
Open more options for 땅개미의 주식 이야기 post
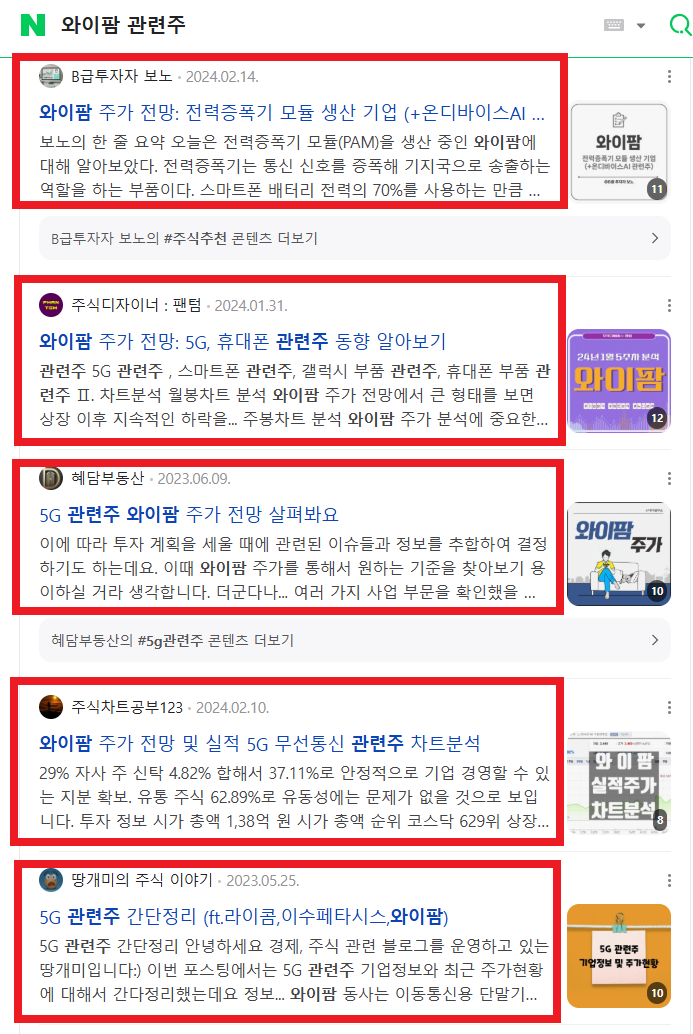click(x=669, y=880)
